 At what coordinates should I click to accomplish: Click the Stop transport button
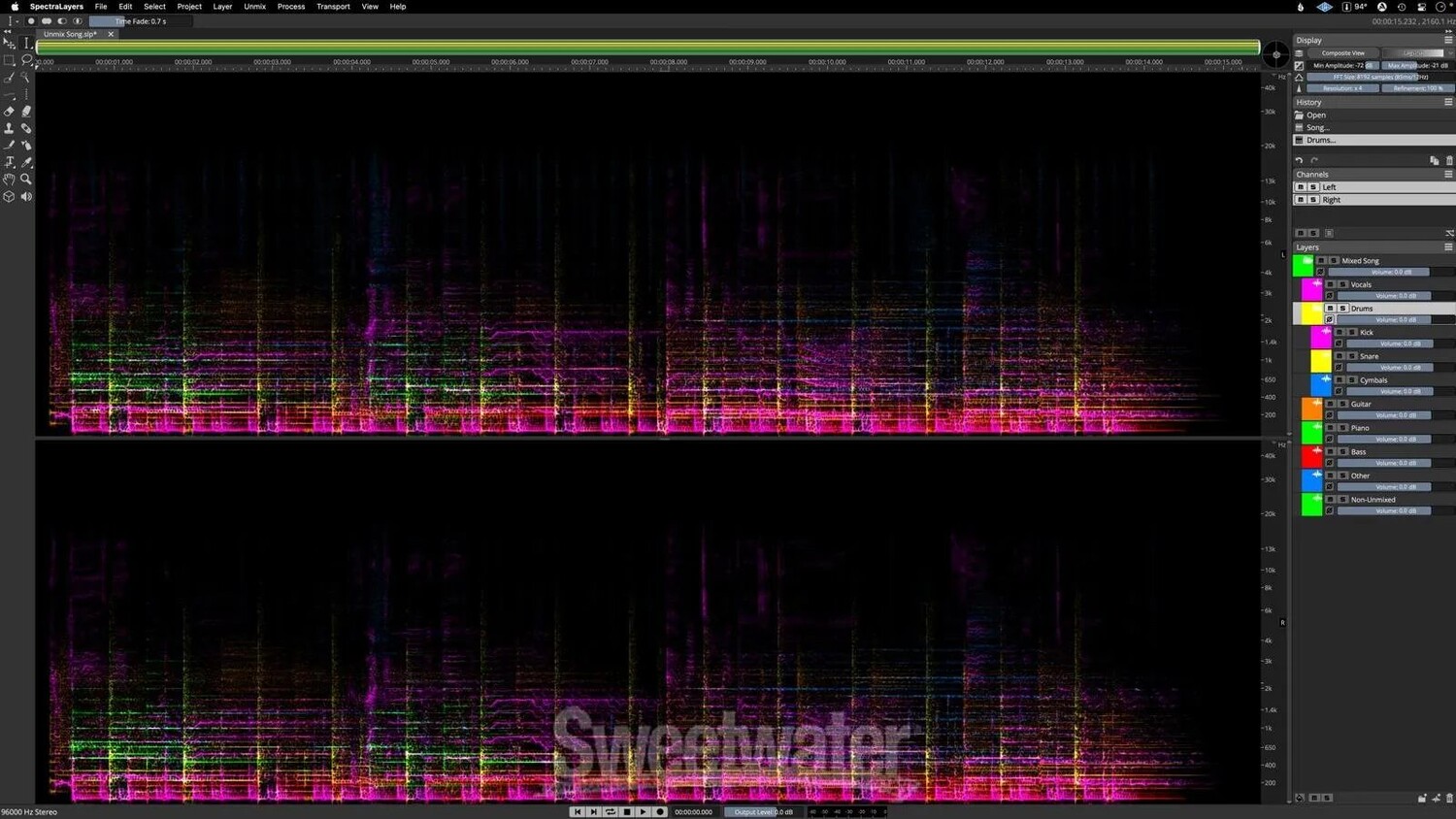click(627, 811)
